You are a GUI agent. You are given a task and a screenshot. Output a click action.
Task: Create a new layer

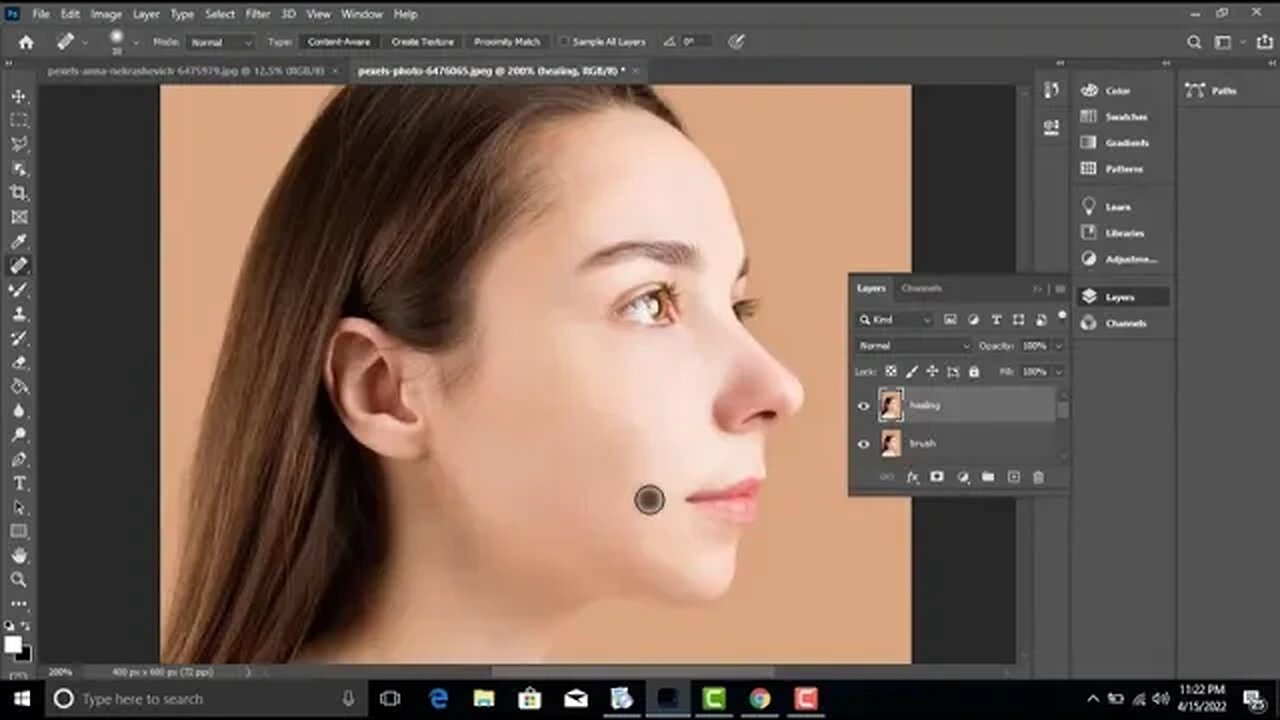pos(1013,478)
